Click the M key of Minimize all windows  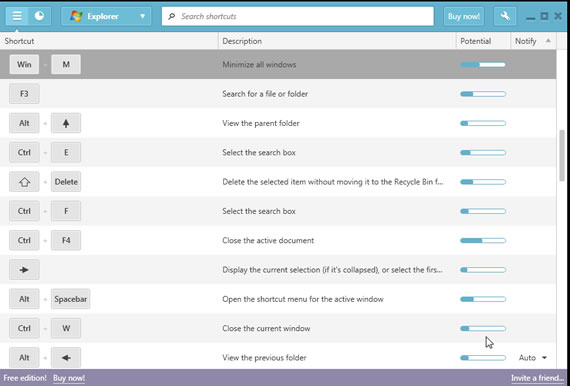click(66, 64)
